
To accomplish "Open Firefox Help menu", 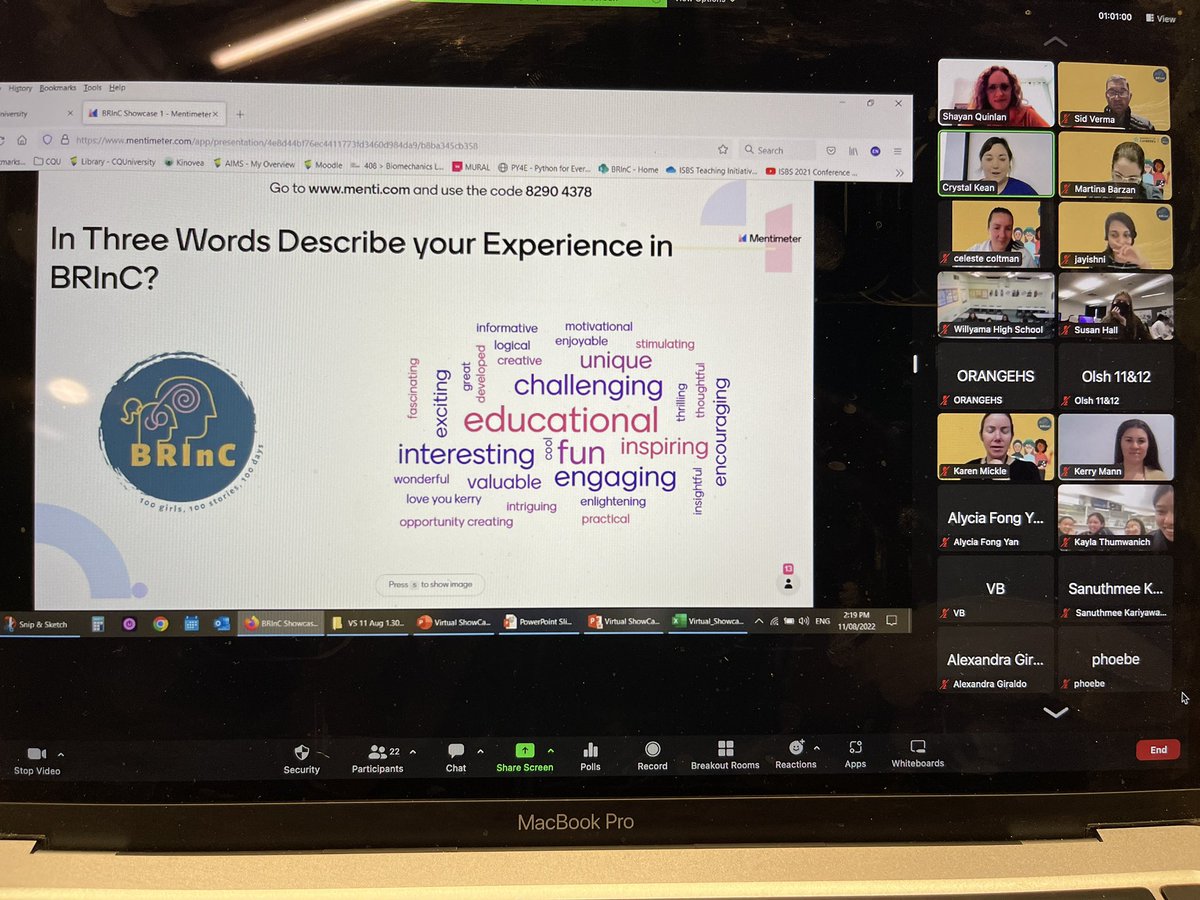I will (x=117, y=88).
